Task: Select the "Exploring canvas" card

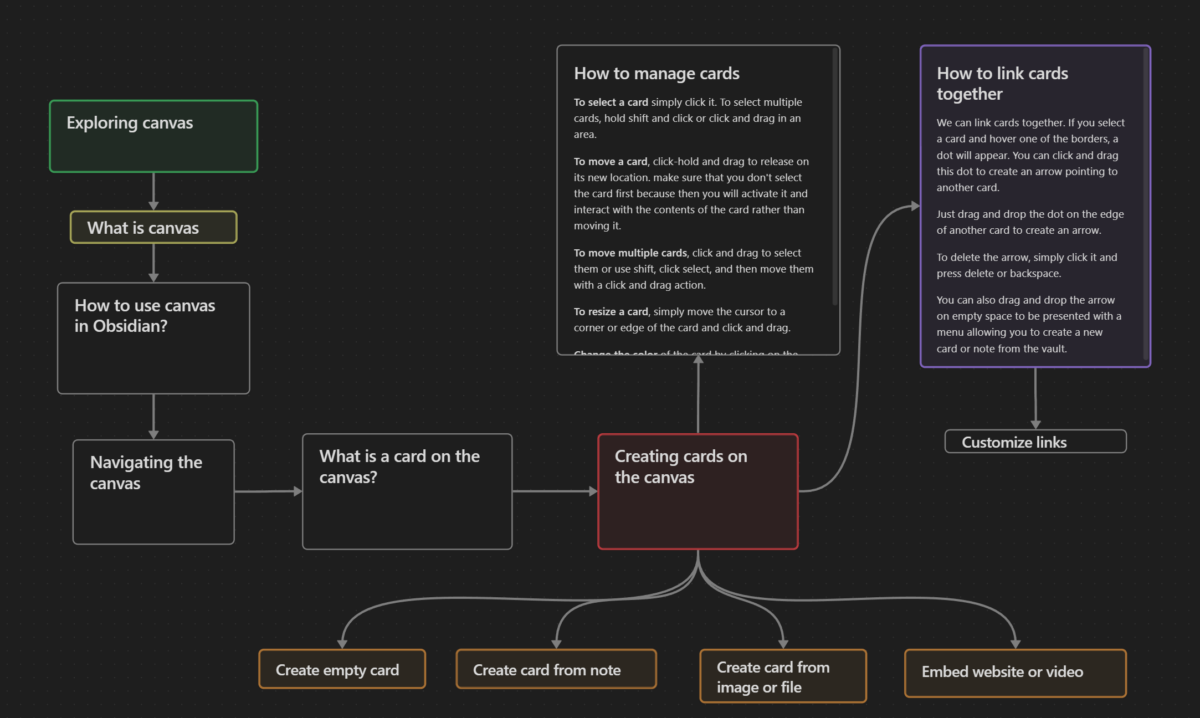Action: [x=153, y=135]
